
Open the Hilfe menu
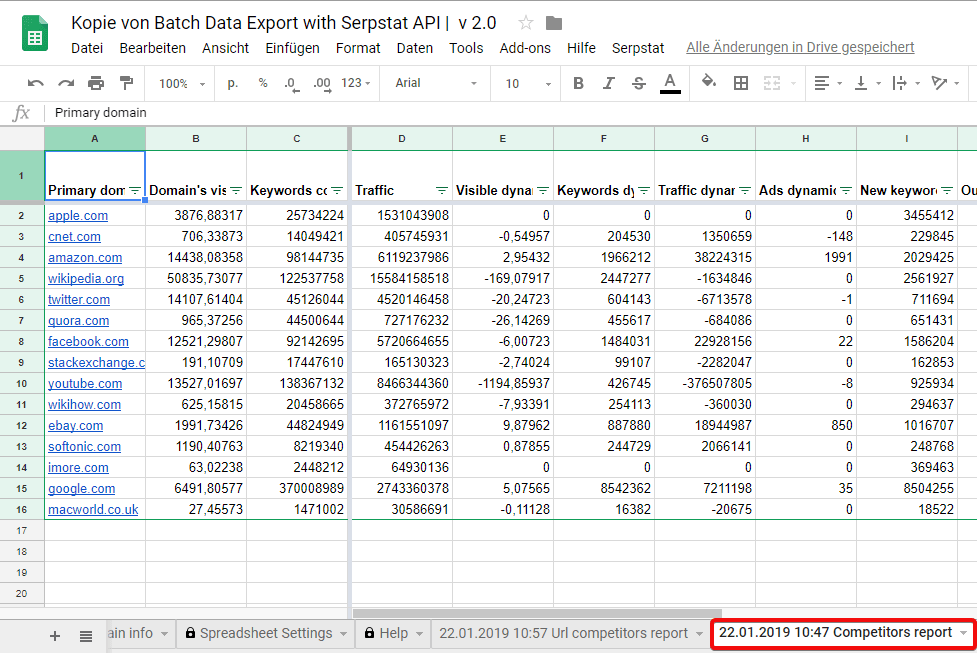coord(581,48)
